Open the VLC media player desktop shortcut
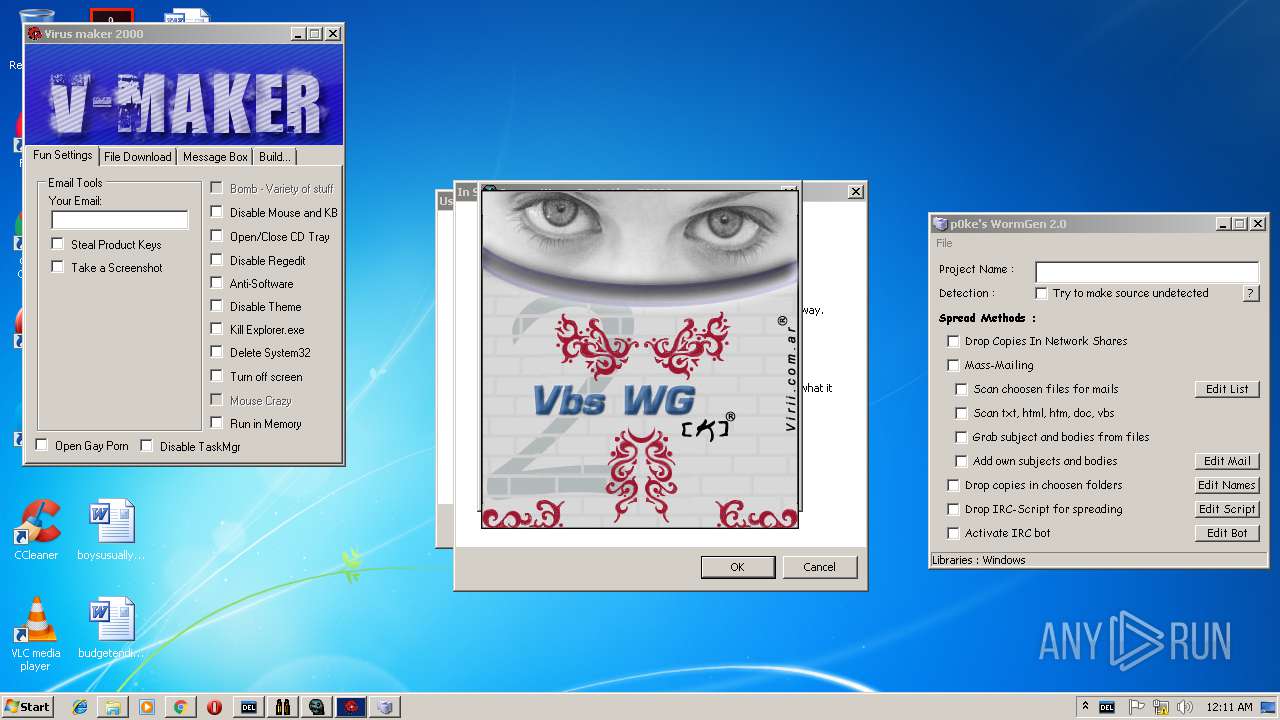The image size is (1280, 720). point(36,634)
